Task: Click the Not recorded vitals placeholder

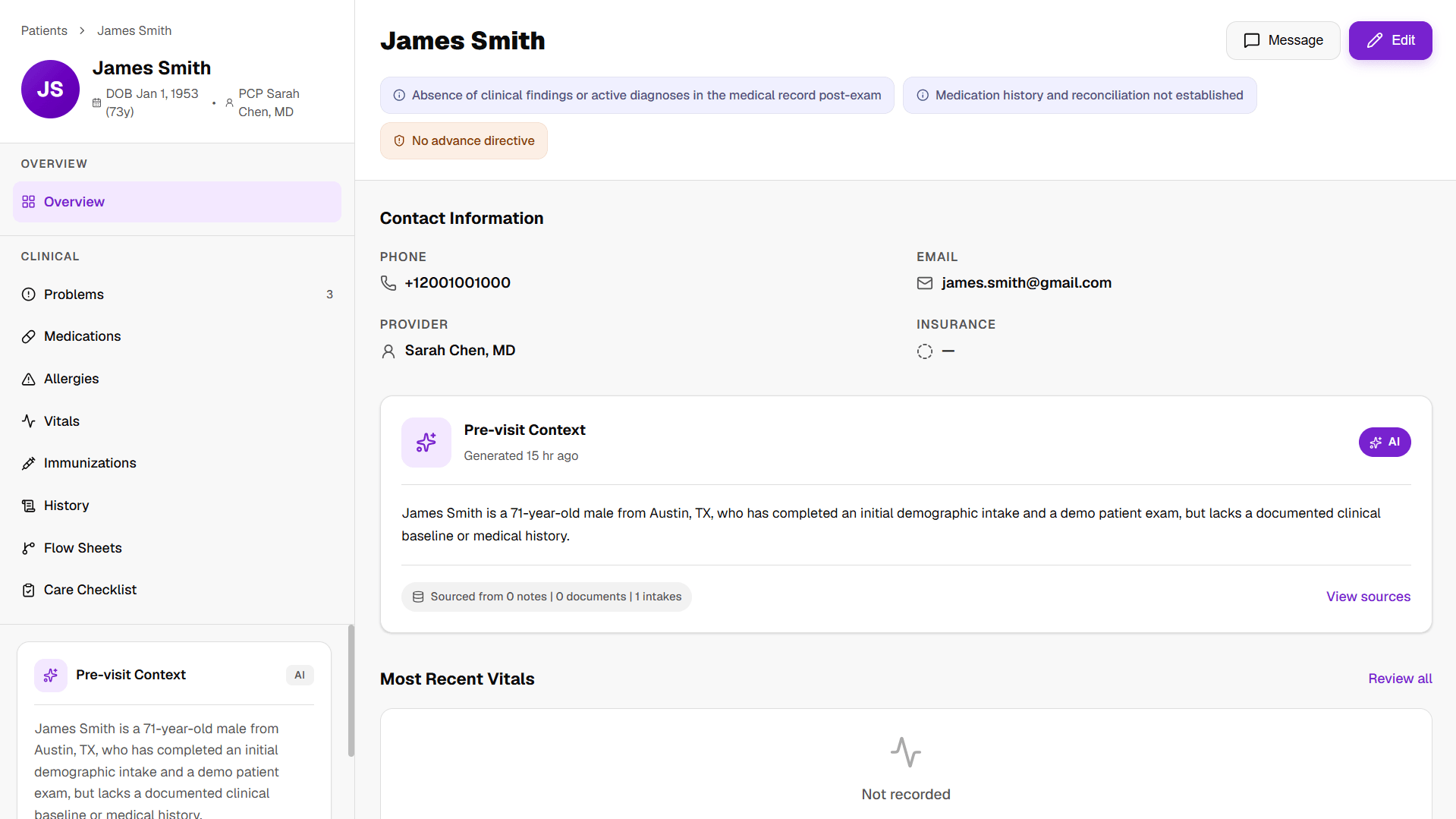Action: point(905,795)
